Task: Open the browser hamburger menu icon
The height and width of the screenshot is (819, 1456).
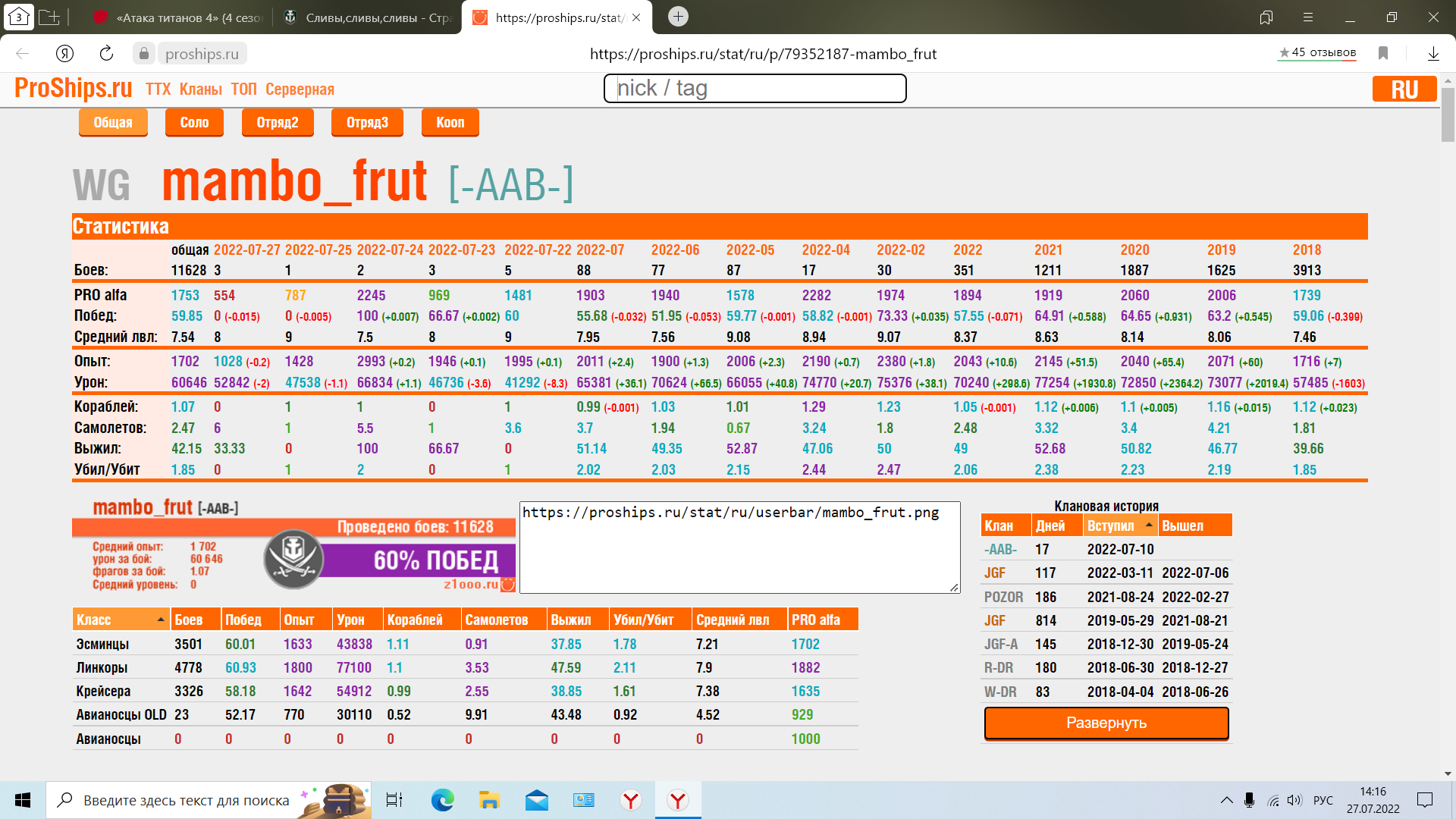Action: [x=1307, y=17]
